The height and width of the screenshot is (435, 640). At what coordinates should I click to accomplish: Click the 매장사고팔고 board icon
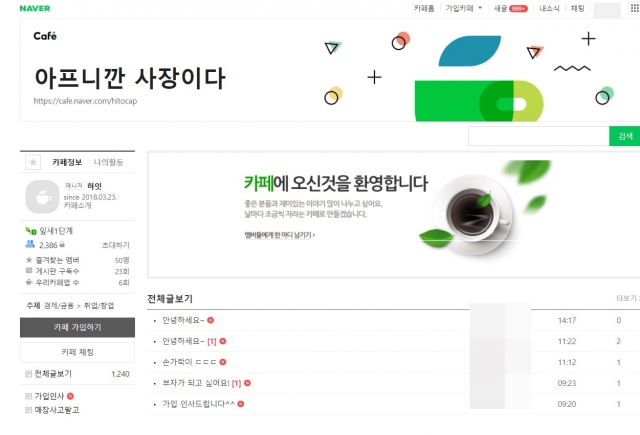tap(28, 410)
